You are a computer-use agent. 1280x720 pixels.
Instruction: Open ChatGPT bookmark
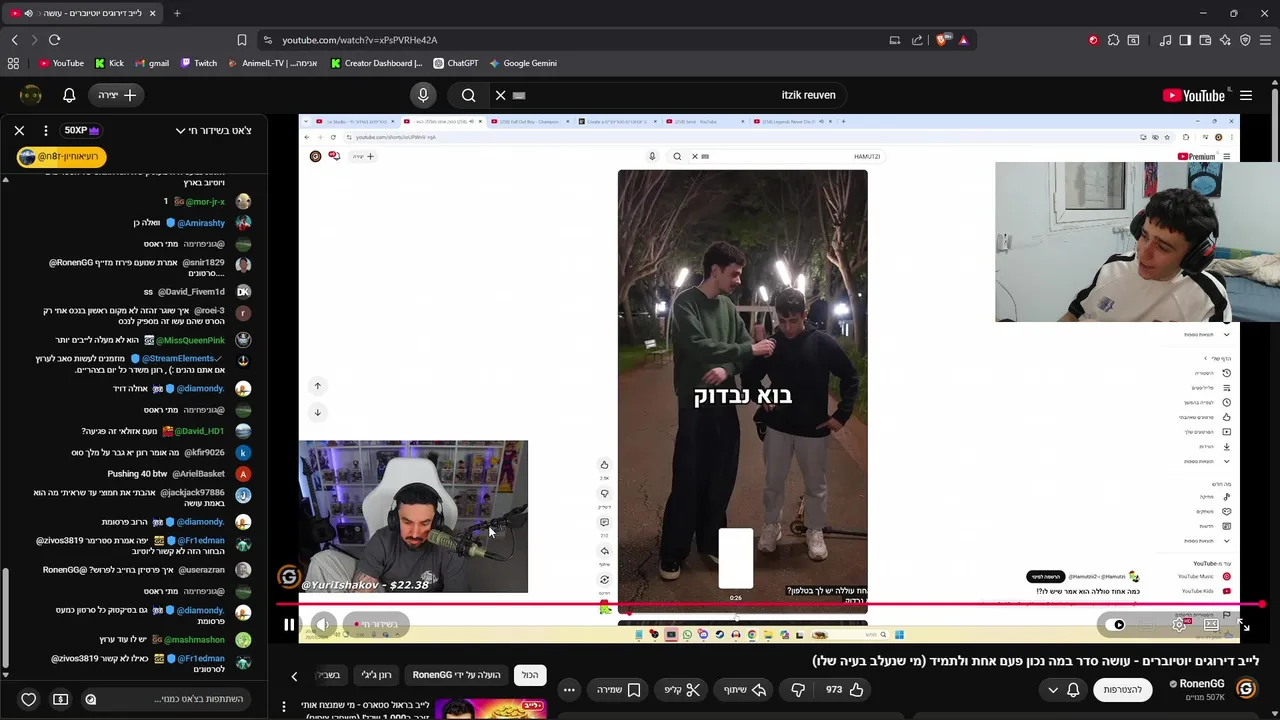[455, 63]
